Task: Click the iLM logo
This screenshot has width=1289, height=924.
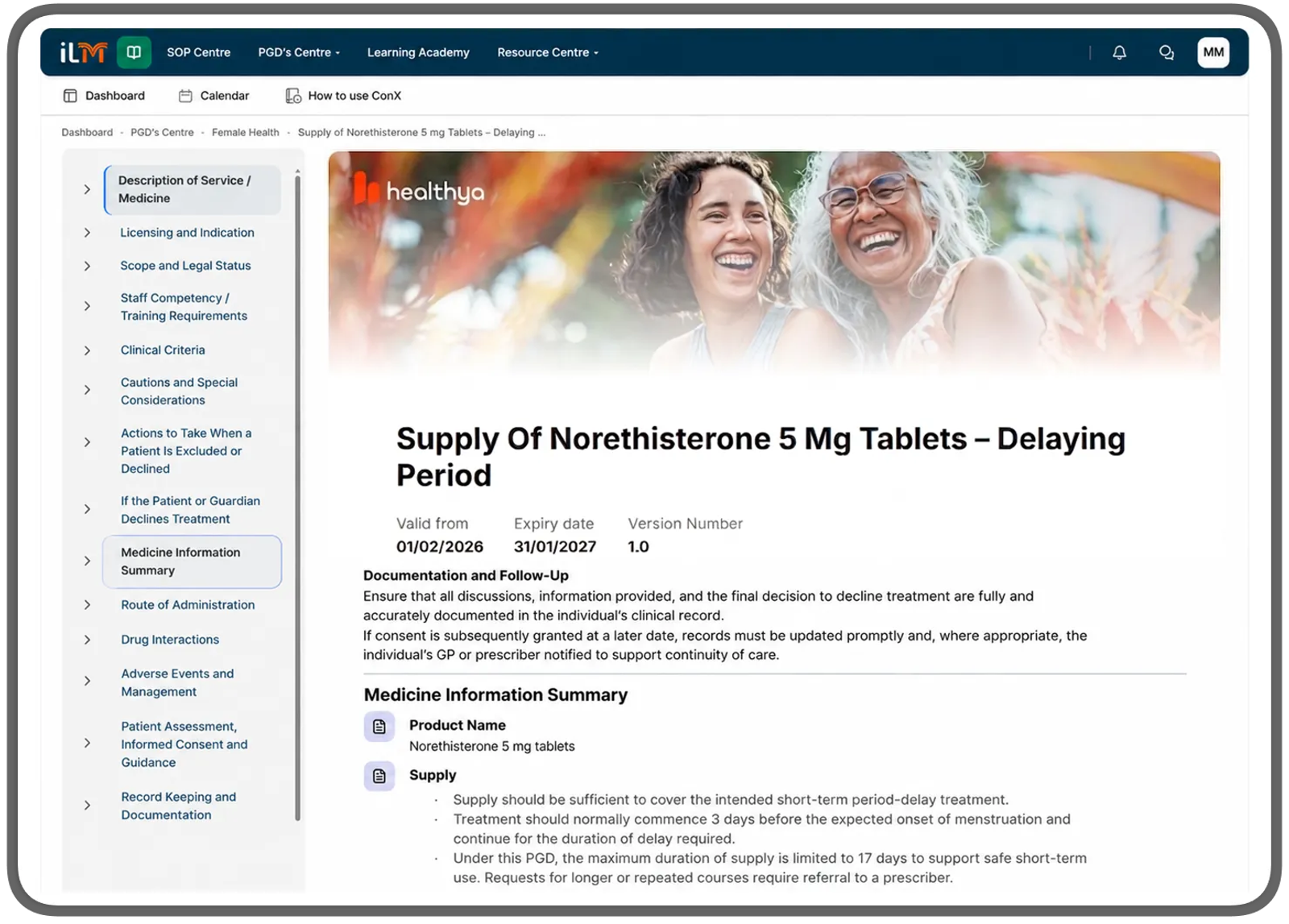Action: point(83,52)
